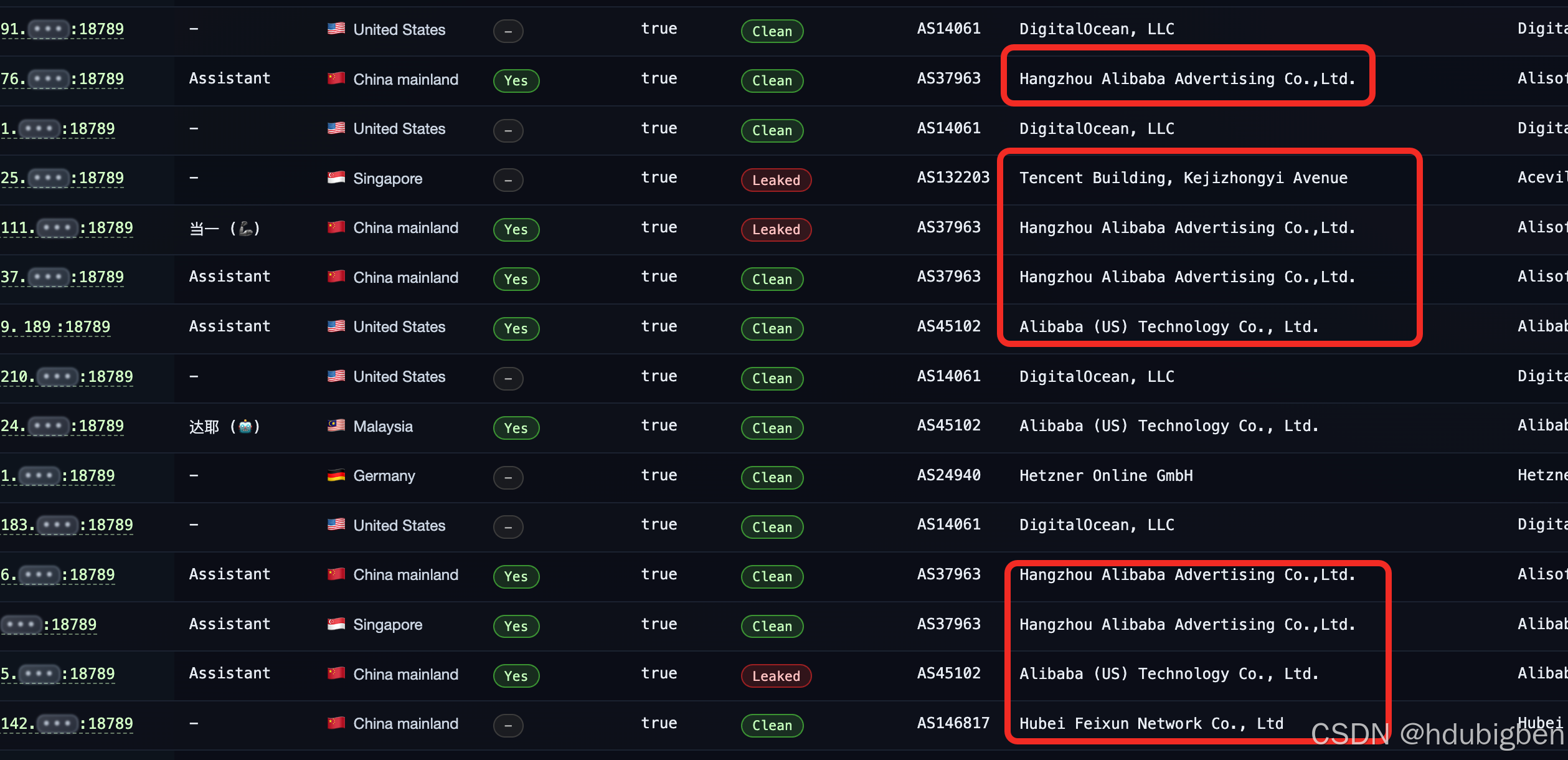Click the dash badge in Germany row

pos(508,478)
